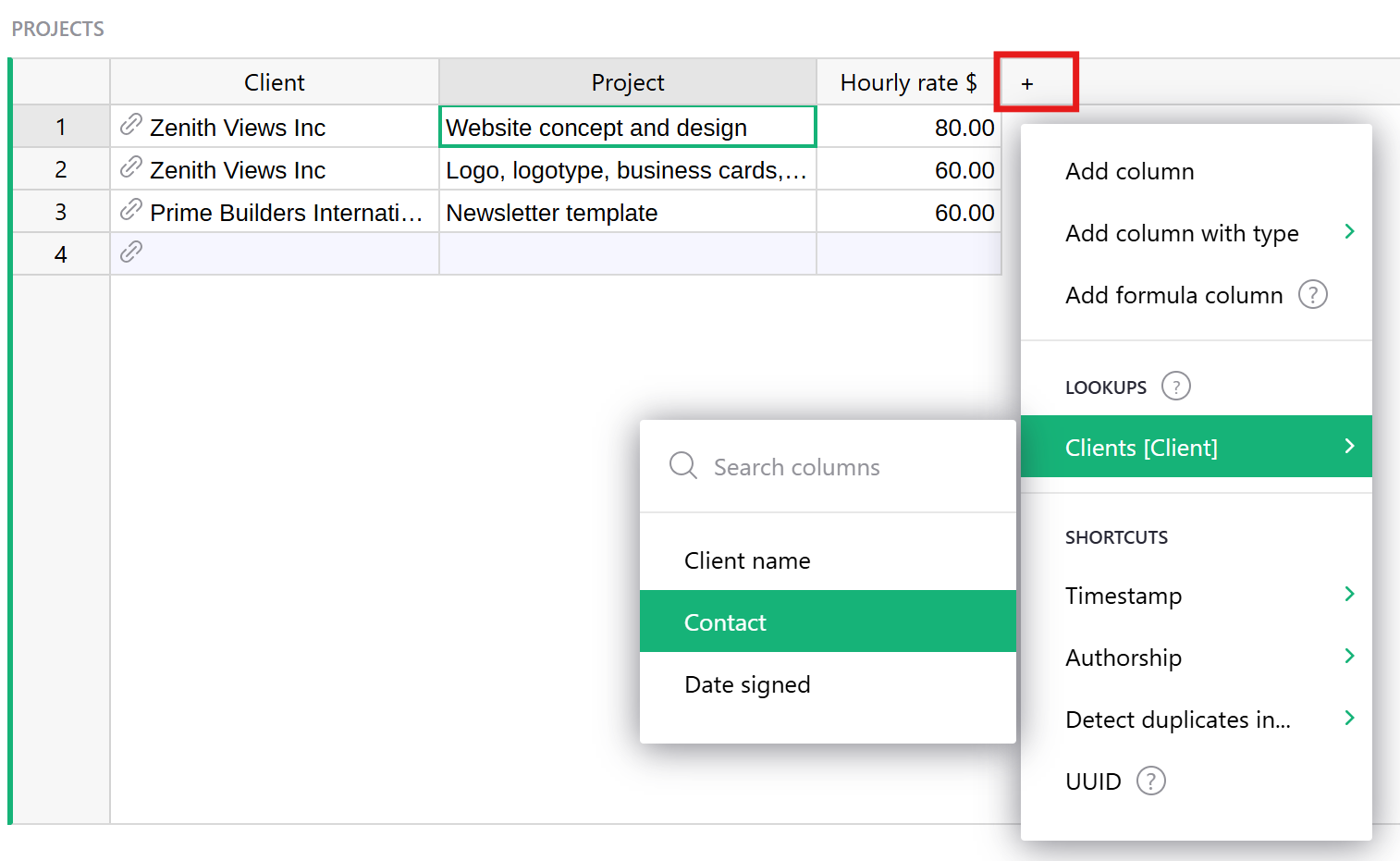
Task: Expand the Authorship shortcut submenu
Action: coord(1349,657)
